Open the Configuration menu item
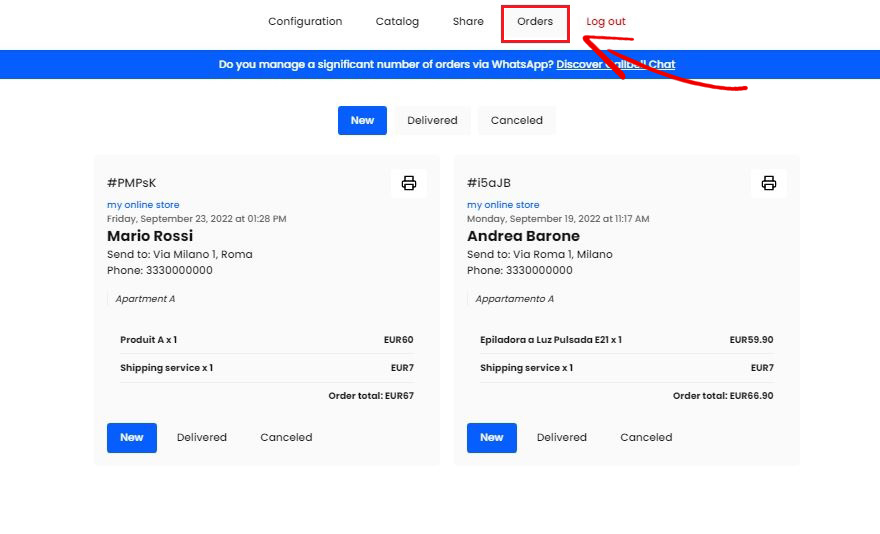Viewport: 880px width, 534px height. (x=305, y=22)
